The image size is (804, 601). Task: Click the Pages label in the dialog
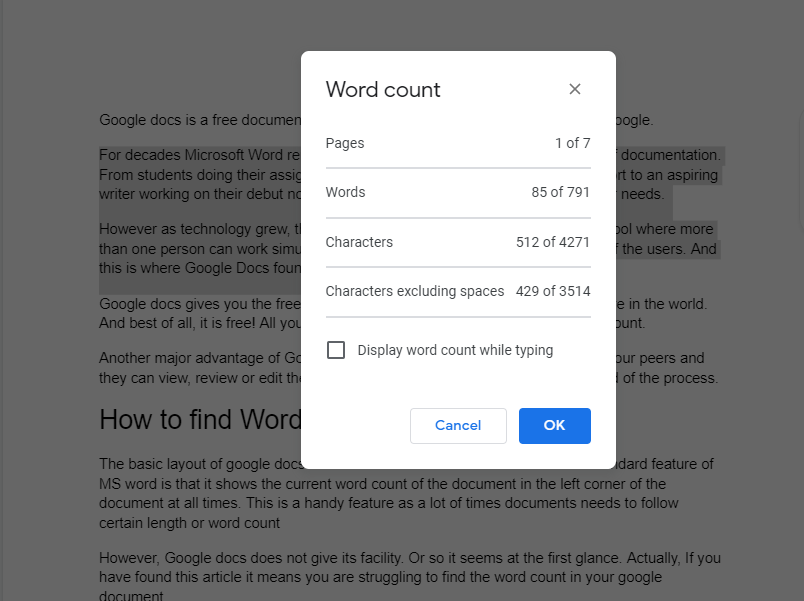pyautogui.click(x=344, y=143)
